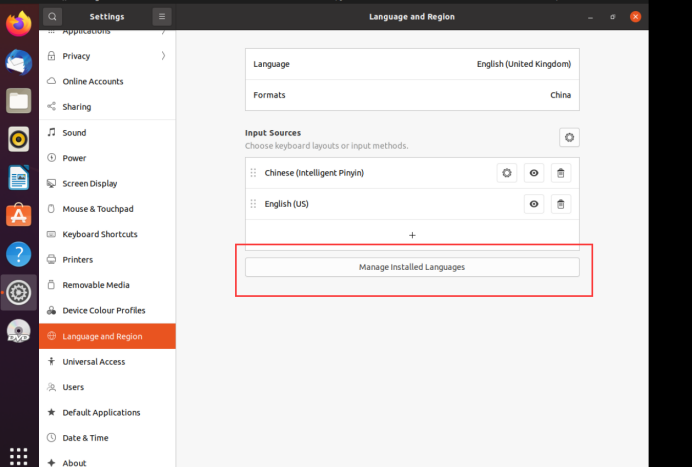Open Help from the dock
This screenshot has height=468, width=692.
(19, 254)
